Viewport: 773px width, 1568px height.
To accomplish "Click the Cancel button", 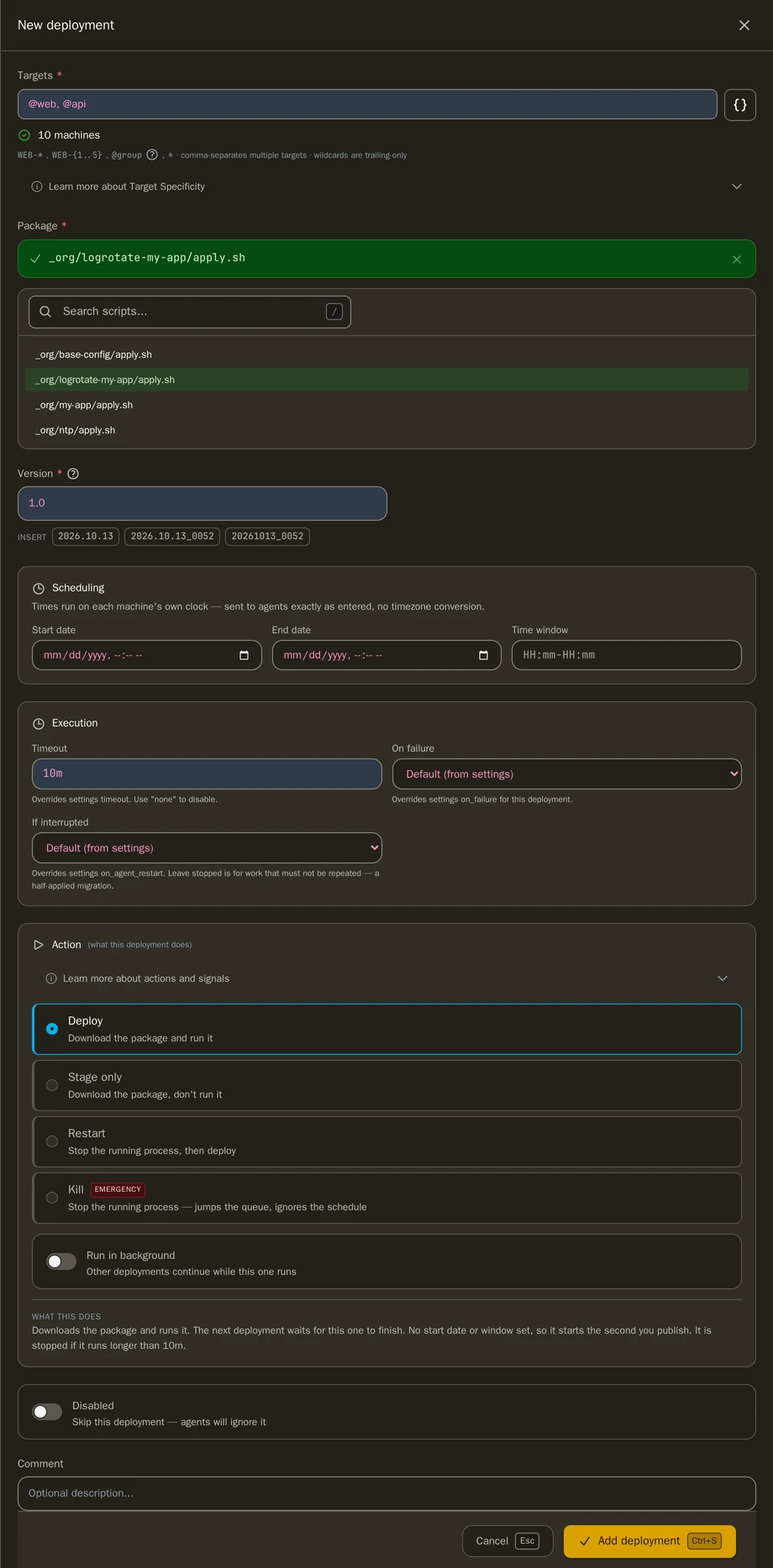I will pos(507,1541).
